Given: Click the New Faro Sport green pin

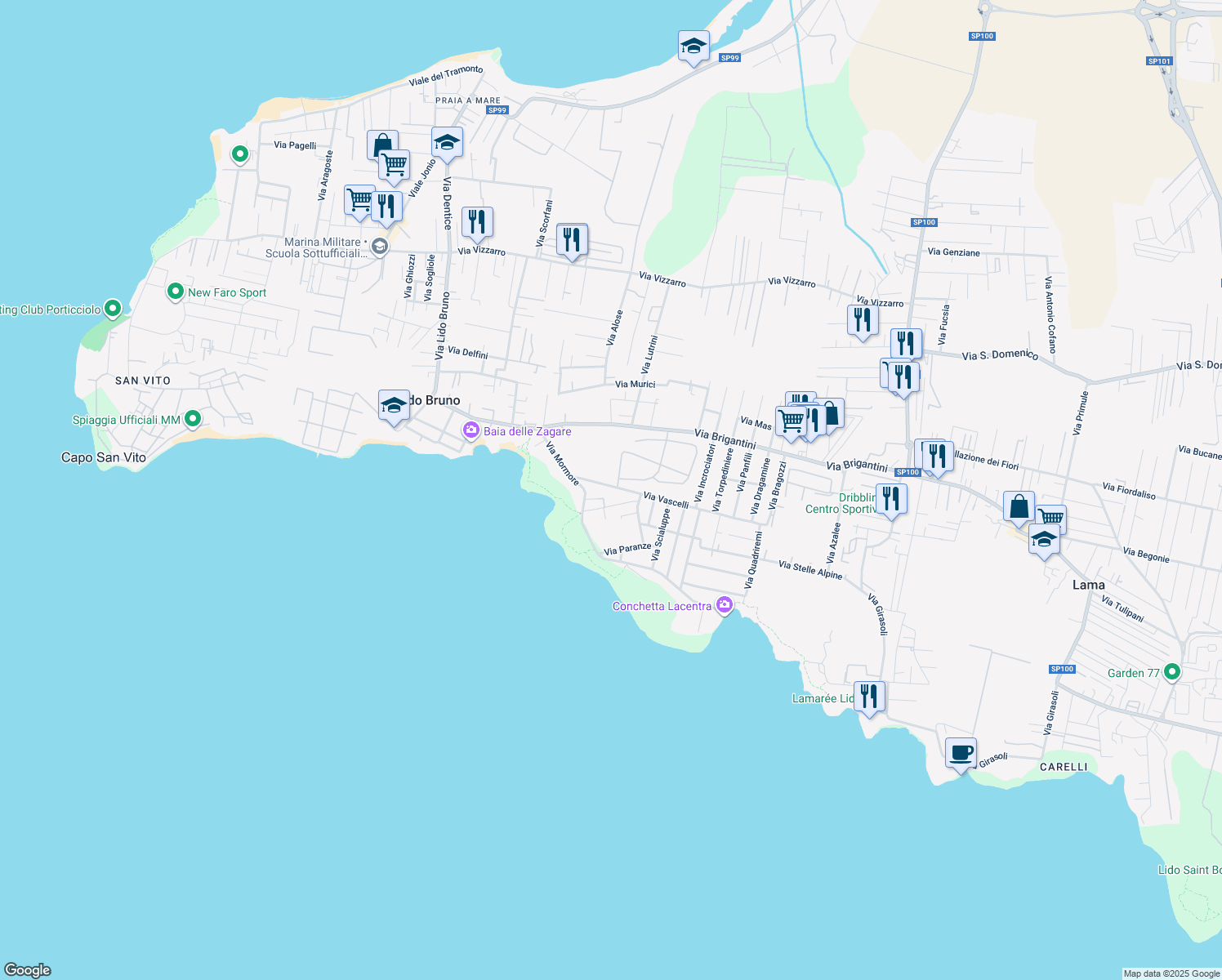Looking at the screenshot, I should [x=175, y=292].
